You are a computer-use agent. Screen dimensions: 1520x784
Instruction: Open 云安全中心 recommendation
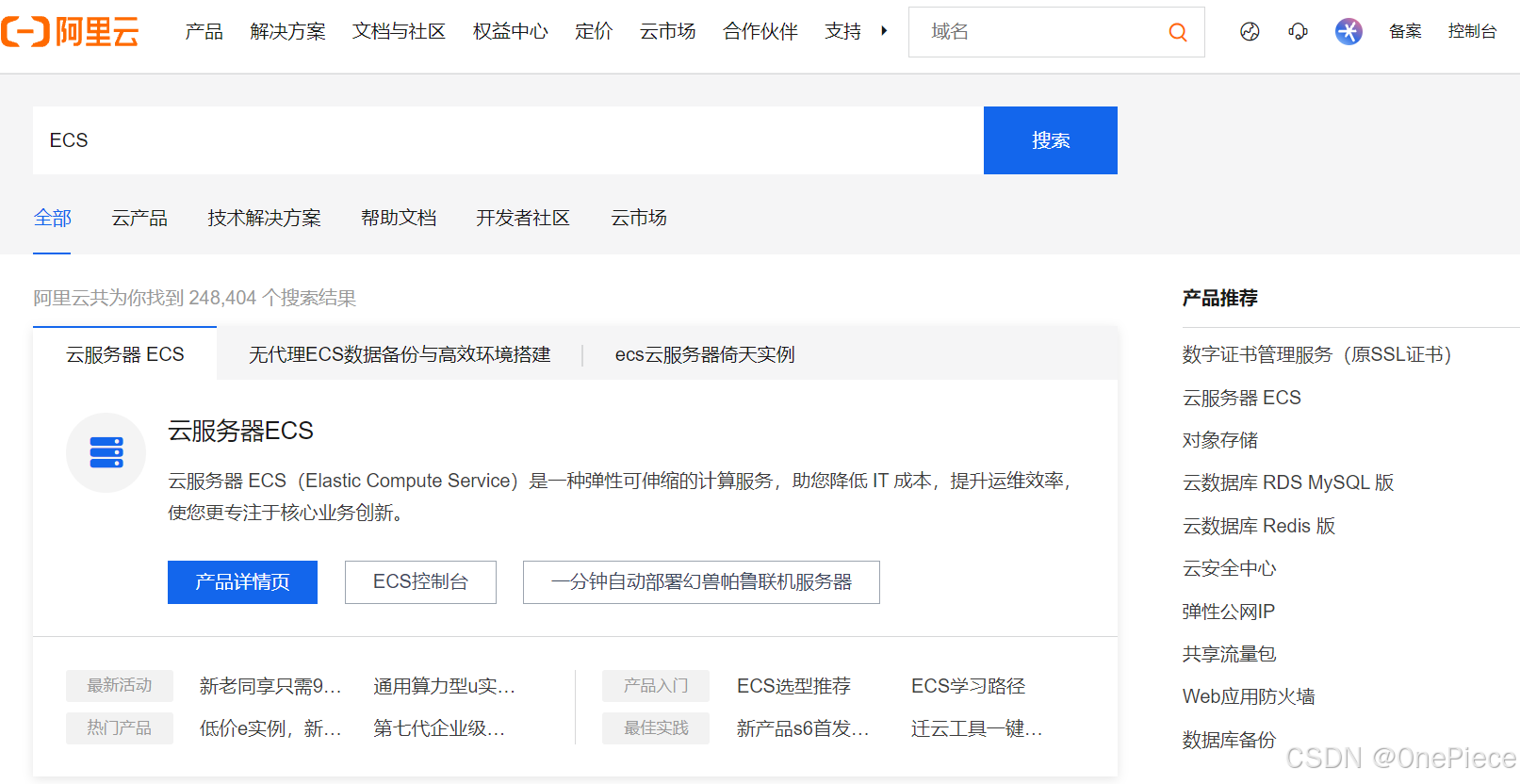pos(1230,568)
